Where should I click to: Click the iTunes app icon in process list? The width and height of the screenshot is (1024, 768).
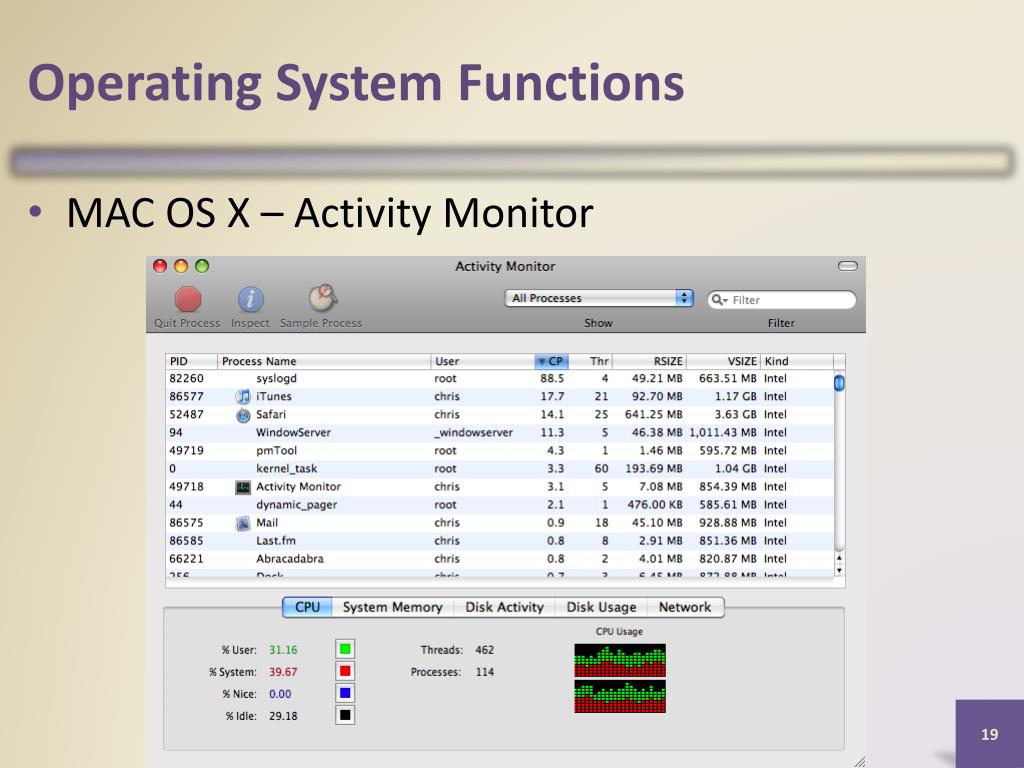point(243,396)
